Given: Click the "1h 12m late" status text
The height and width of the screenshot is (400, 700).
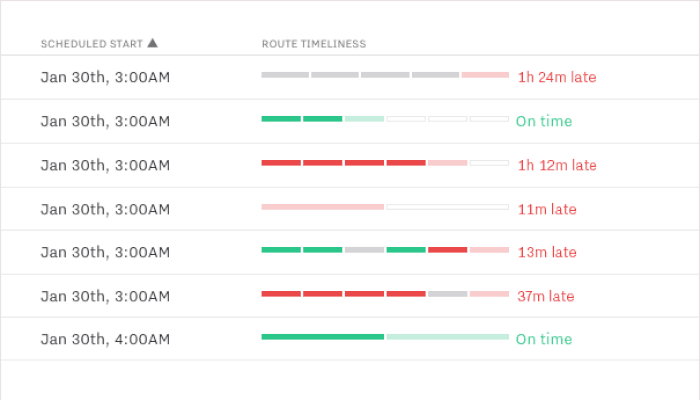Looking at the screenshot, I should tap(557, 165).
